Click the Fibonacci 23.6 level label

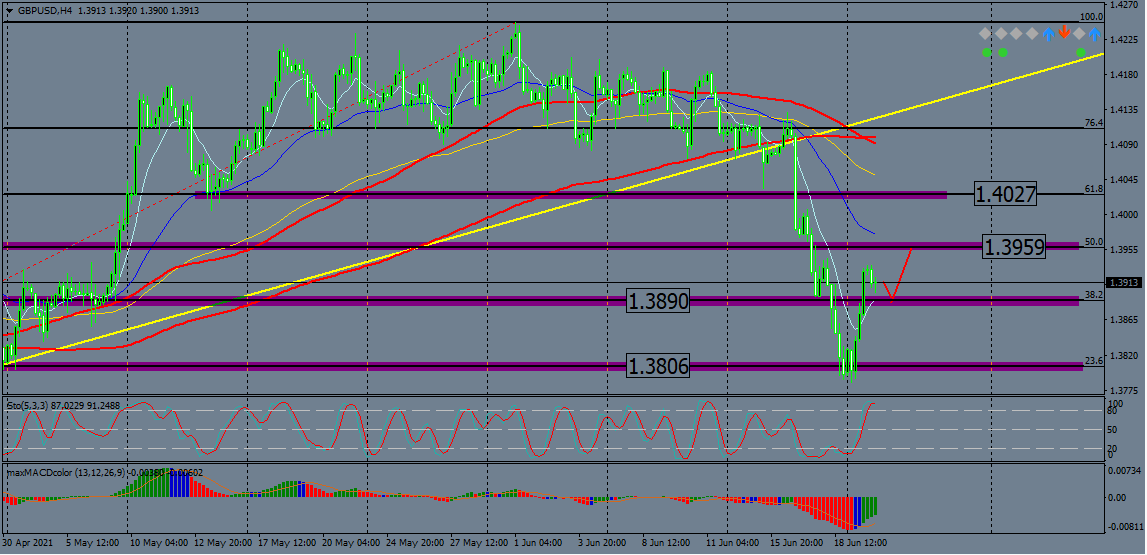[1094, 360]
